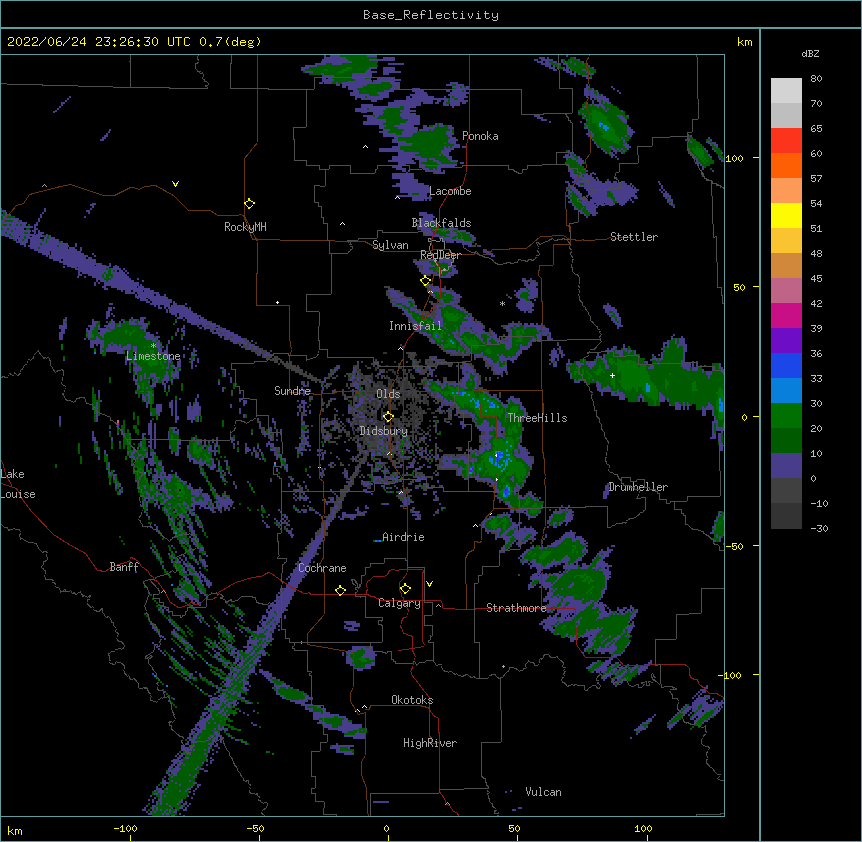Screen dimensions: 862x842
Task: Click the yellow diamond between Olds and Didsbury
Action: point(388,417)
